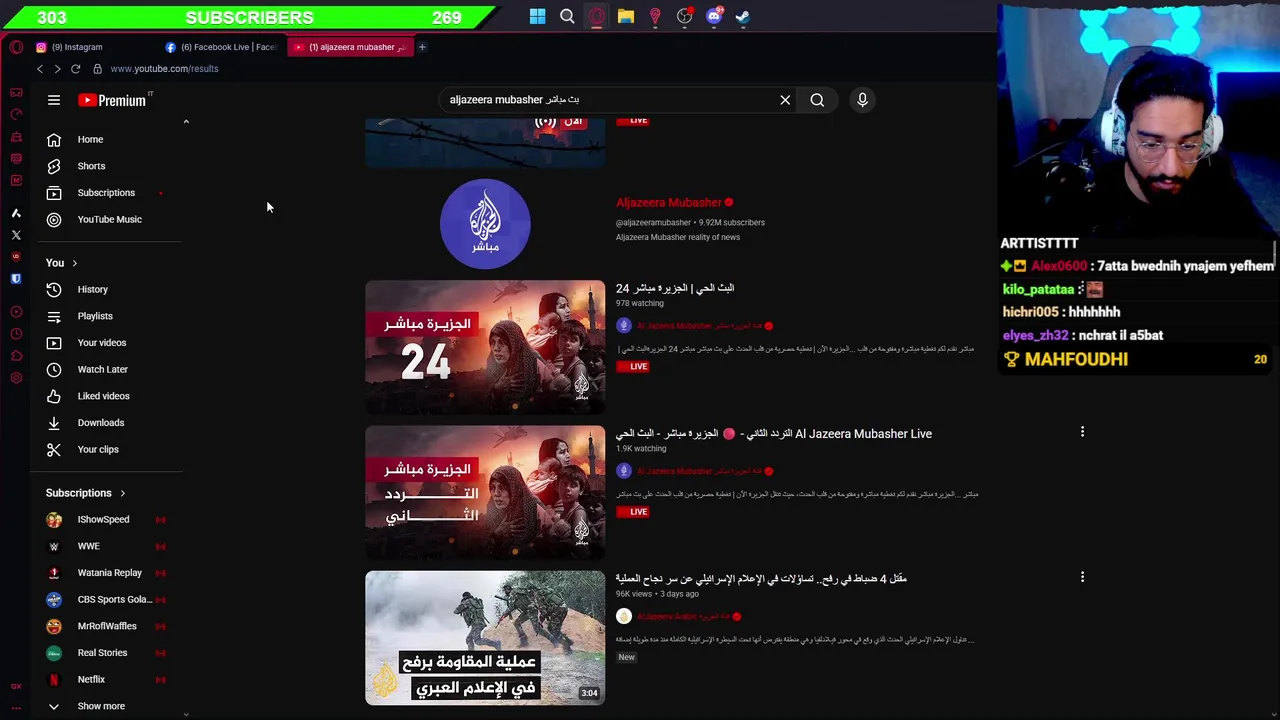Viewport: 1280px width, 720px height.
Task: Reload the YouTube page
Action: [x=75, y=69]
